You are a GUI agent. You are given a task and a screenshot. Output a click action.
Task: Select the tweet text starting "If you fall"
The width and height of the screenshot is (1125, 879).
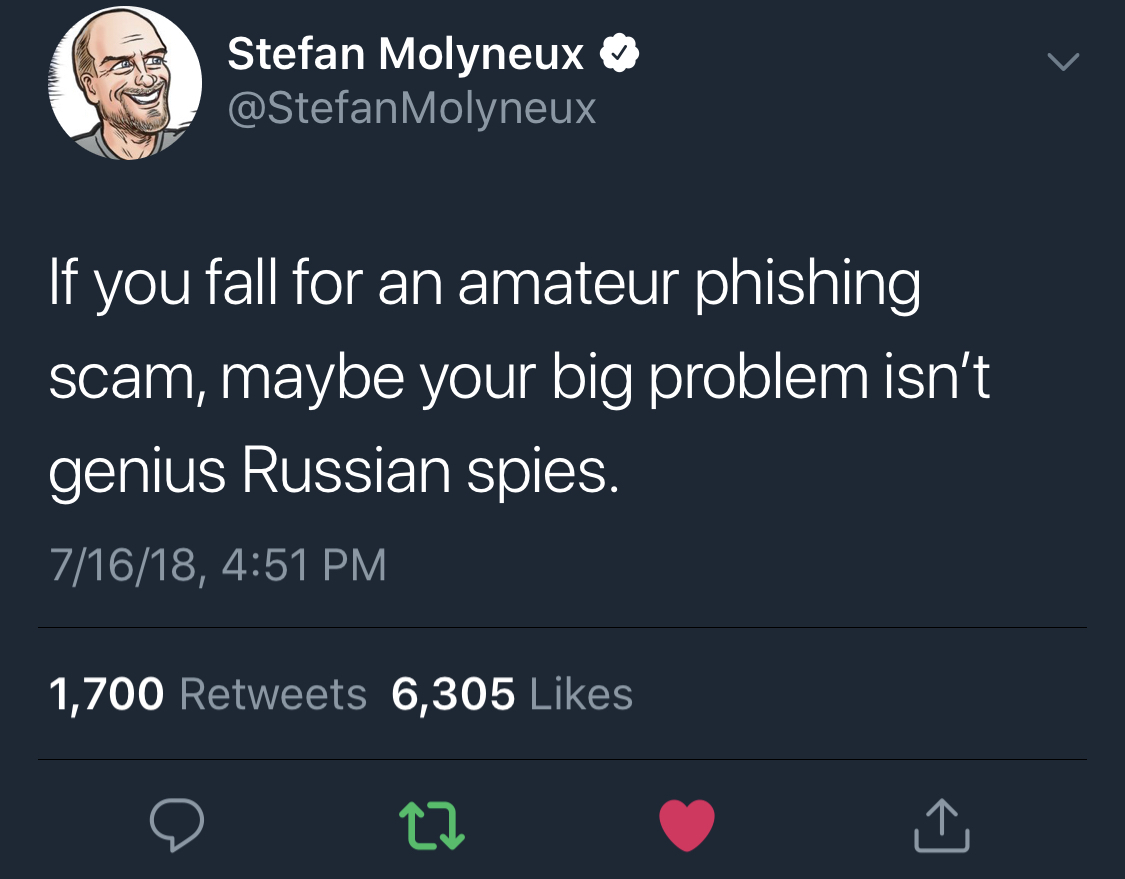[519, 377]
